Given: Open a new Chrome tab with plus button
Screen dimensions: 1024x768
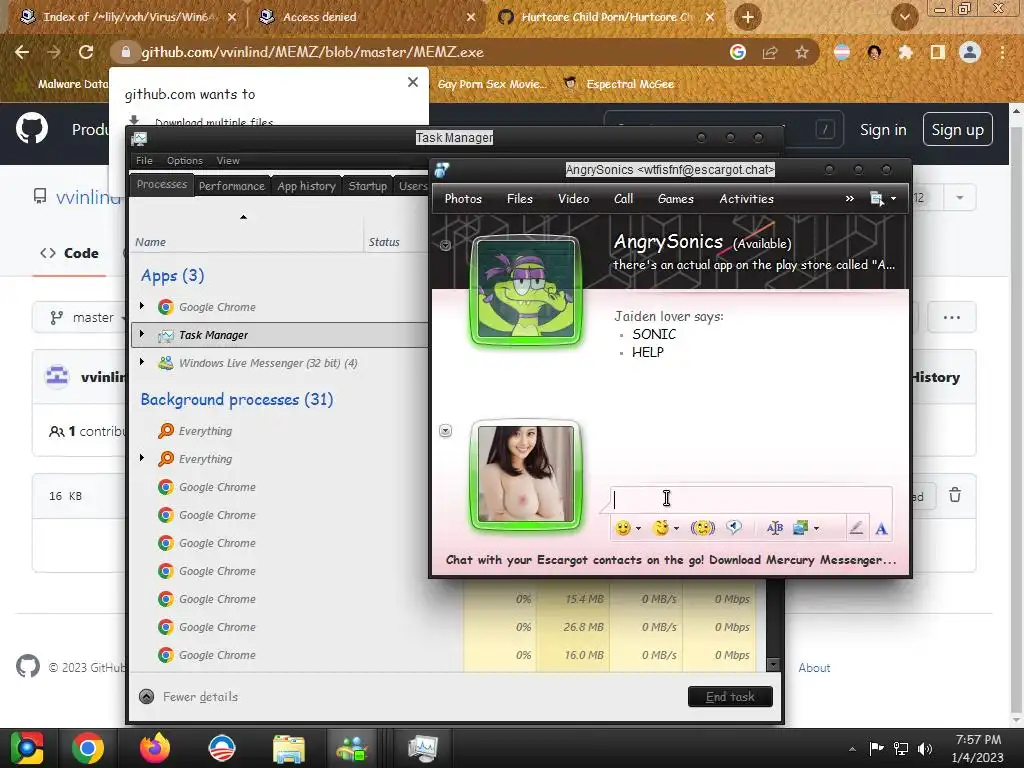Looking at the screenshot, I should pos(748,17).
